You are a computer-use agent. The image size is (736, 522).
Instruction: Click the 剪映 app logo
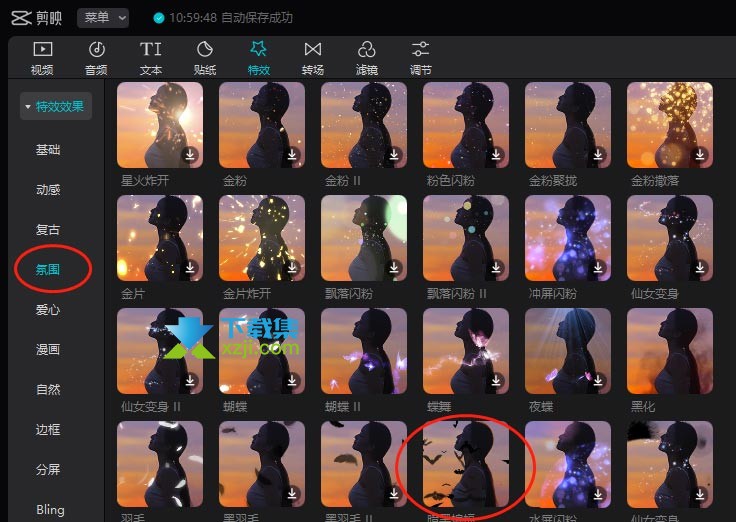36,18
